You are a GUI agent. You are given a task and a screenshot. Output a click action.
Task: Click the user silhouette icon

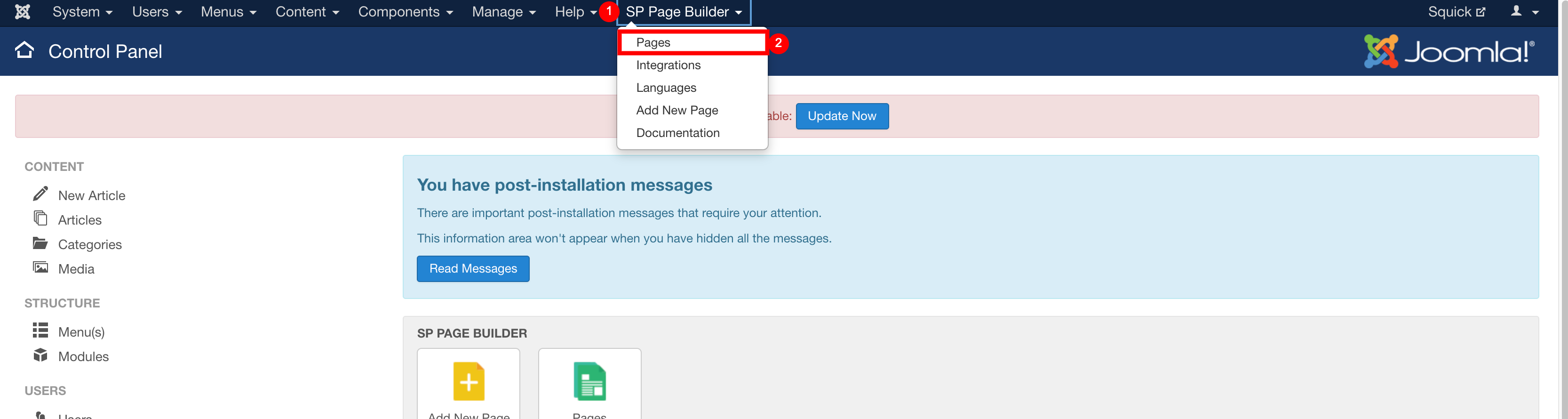[x=1516, y=11]
